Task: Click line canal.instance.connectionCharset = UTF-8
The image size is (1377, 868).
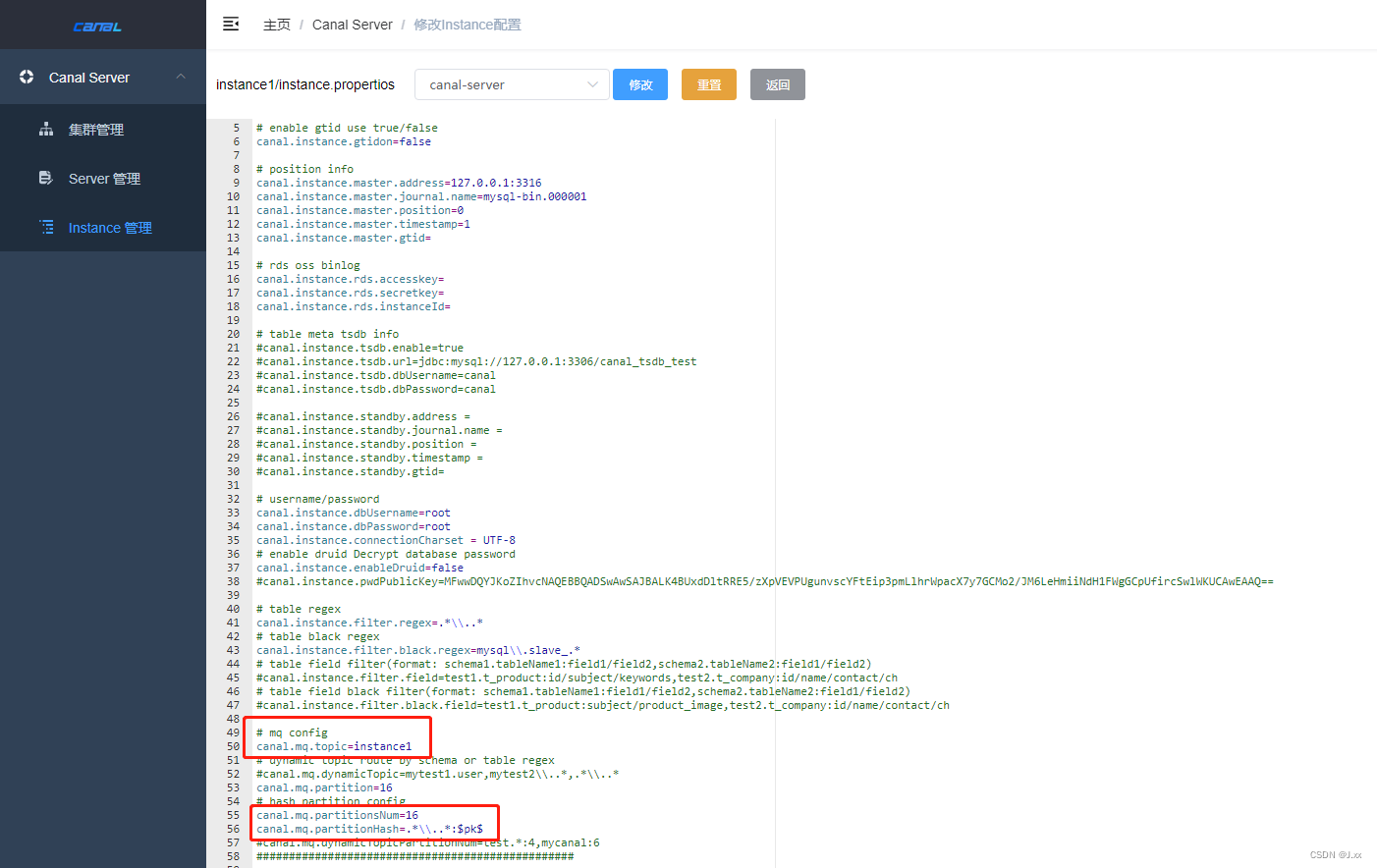Action: 386,540
